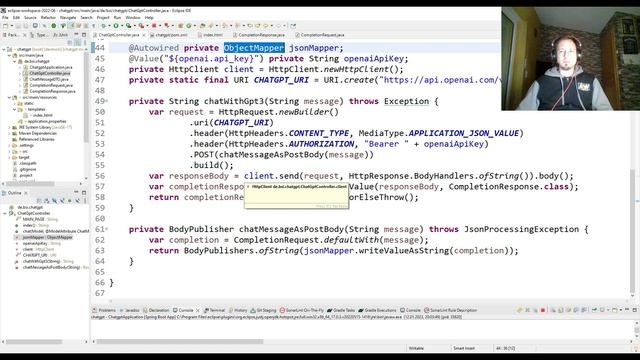This screenshot has width=640, height=360.
Task: Open the Refactor menu
Action: [x=48, y=18]
